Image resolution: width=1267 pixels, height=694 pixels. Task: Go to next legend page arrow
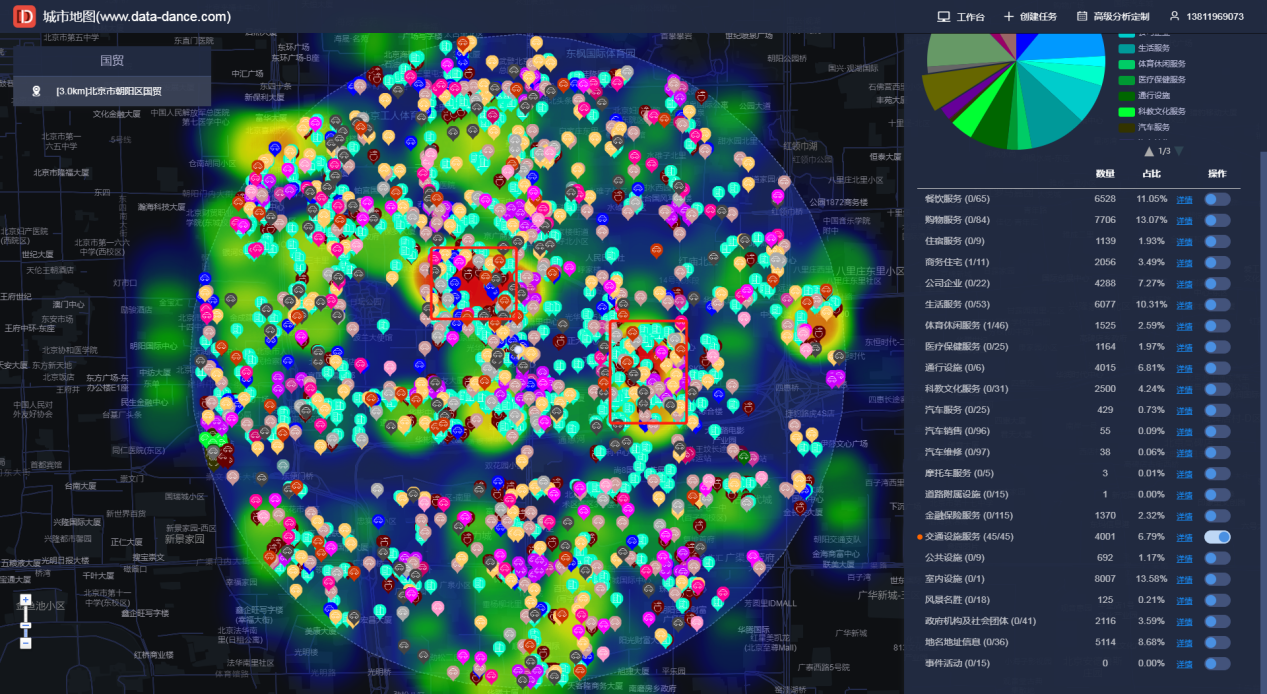click(1179, 151)
